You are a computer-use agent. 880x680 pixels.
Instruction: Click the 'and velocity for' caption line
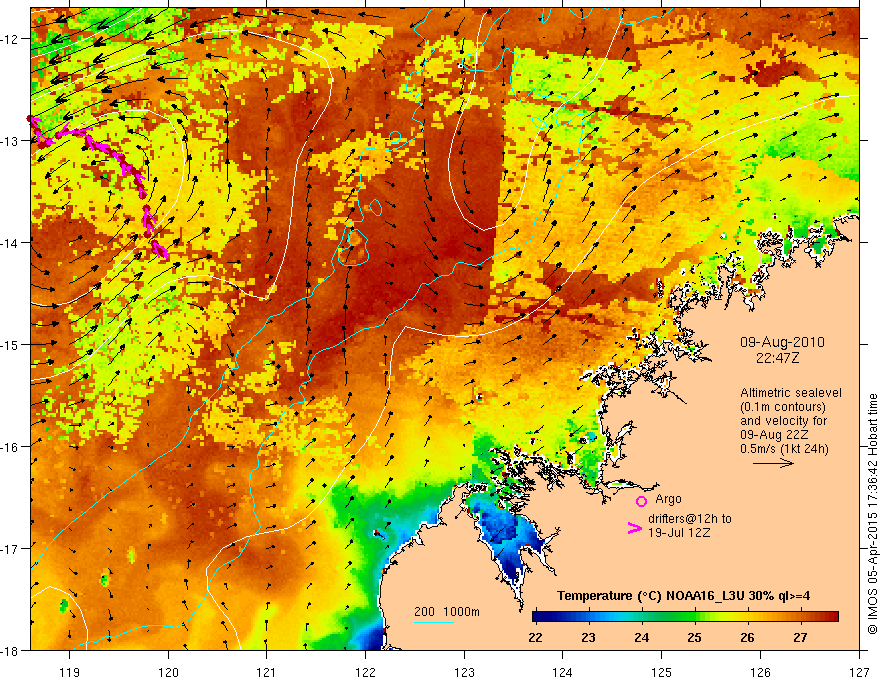point(783,421)
